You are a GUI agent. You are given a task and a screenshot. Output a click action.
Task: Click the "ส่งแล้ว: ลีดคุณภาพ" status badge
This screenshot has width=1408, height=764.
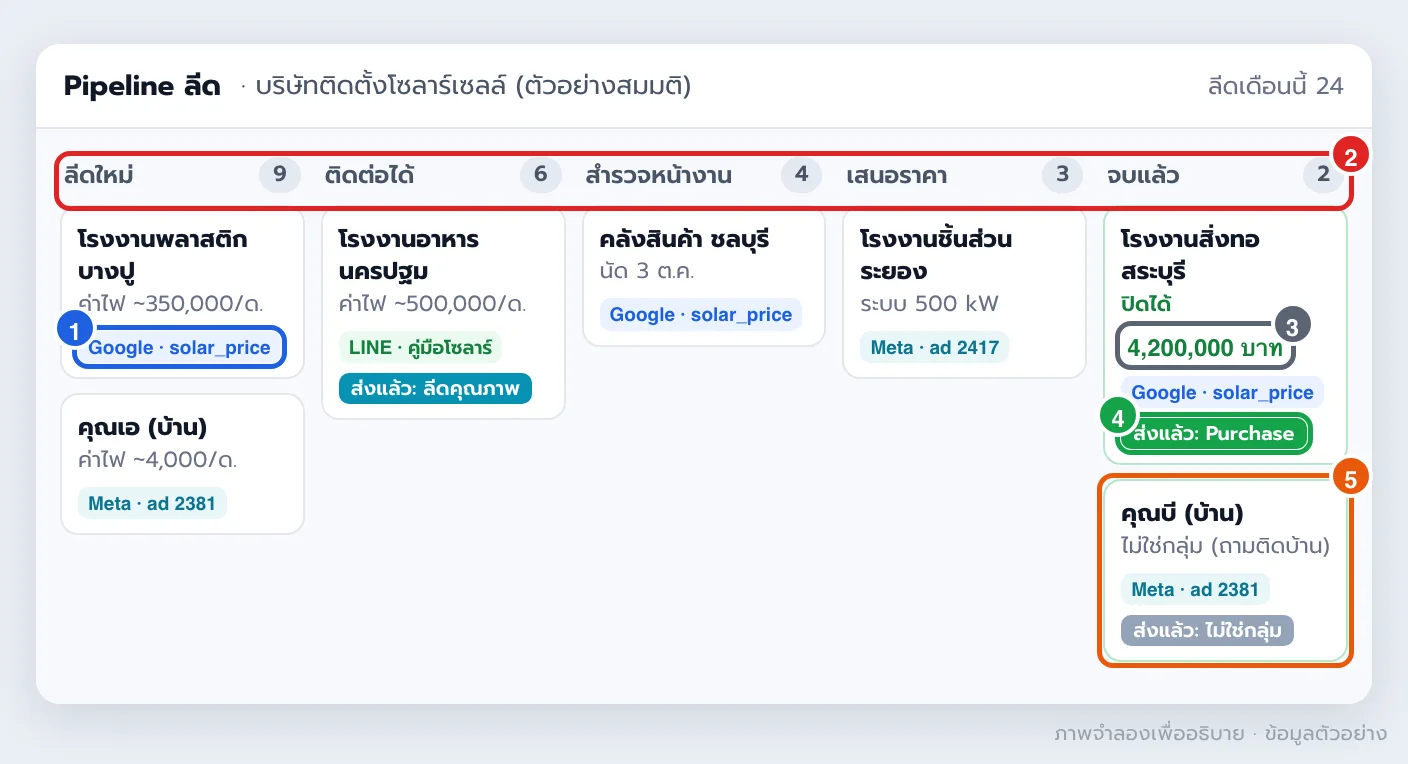435,388
